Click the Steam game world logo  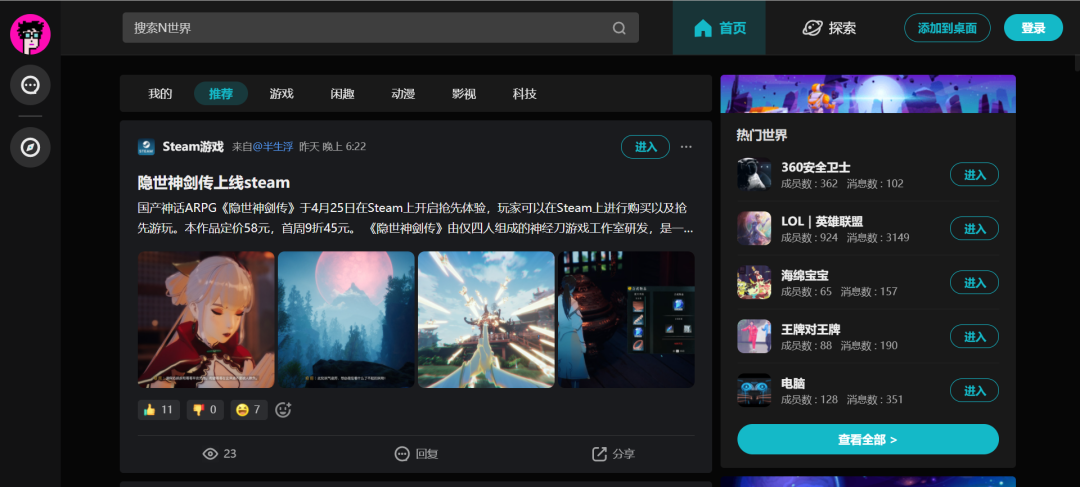coord(146,147)
